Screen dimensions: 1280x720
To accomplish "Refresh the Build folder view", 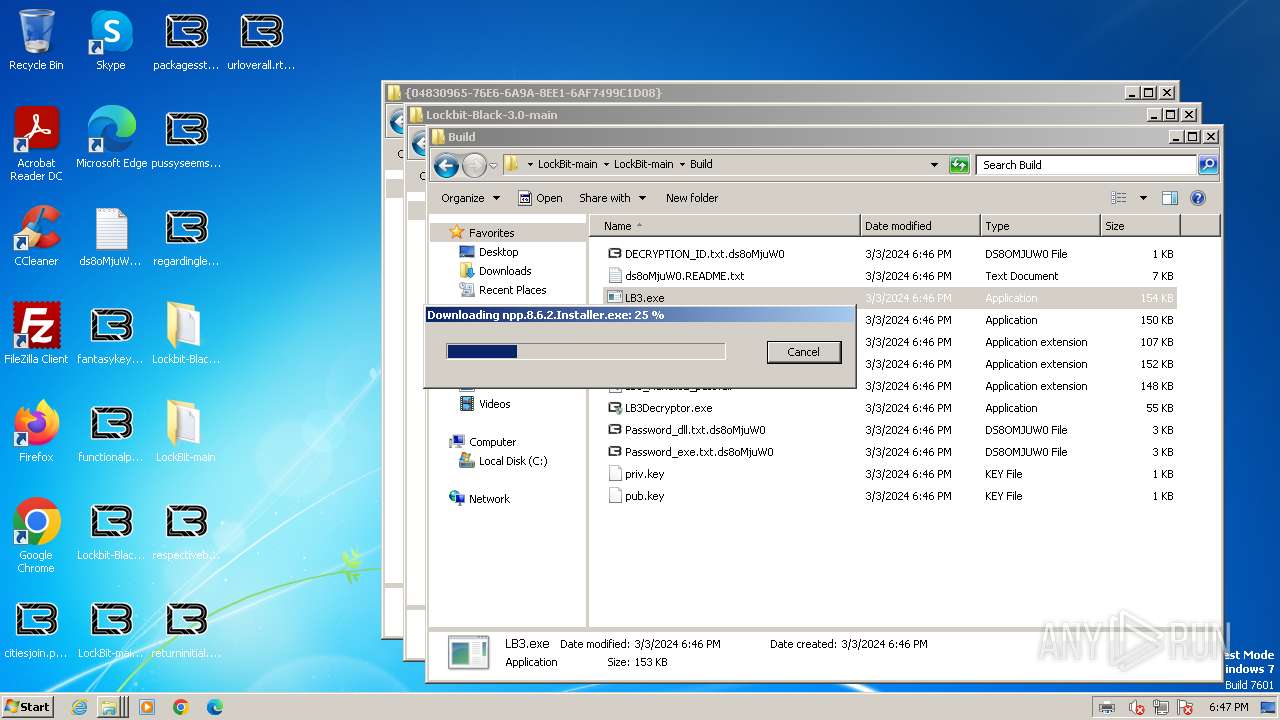I will [959, 165].
